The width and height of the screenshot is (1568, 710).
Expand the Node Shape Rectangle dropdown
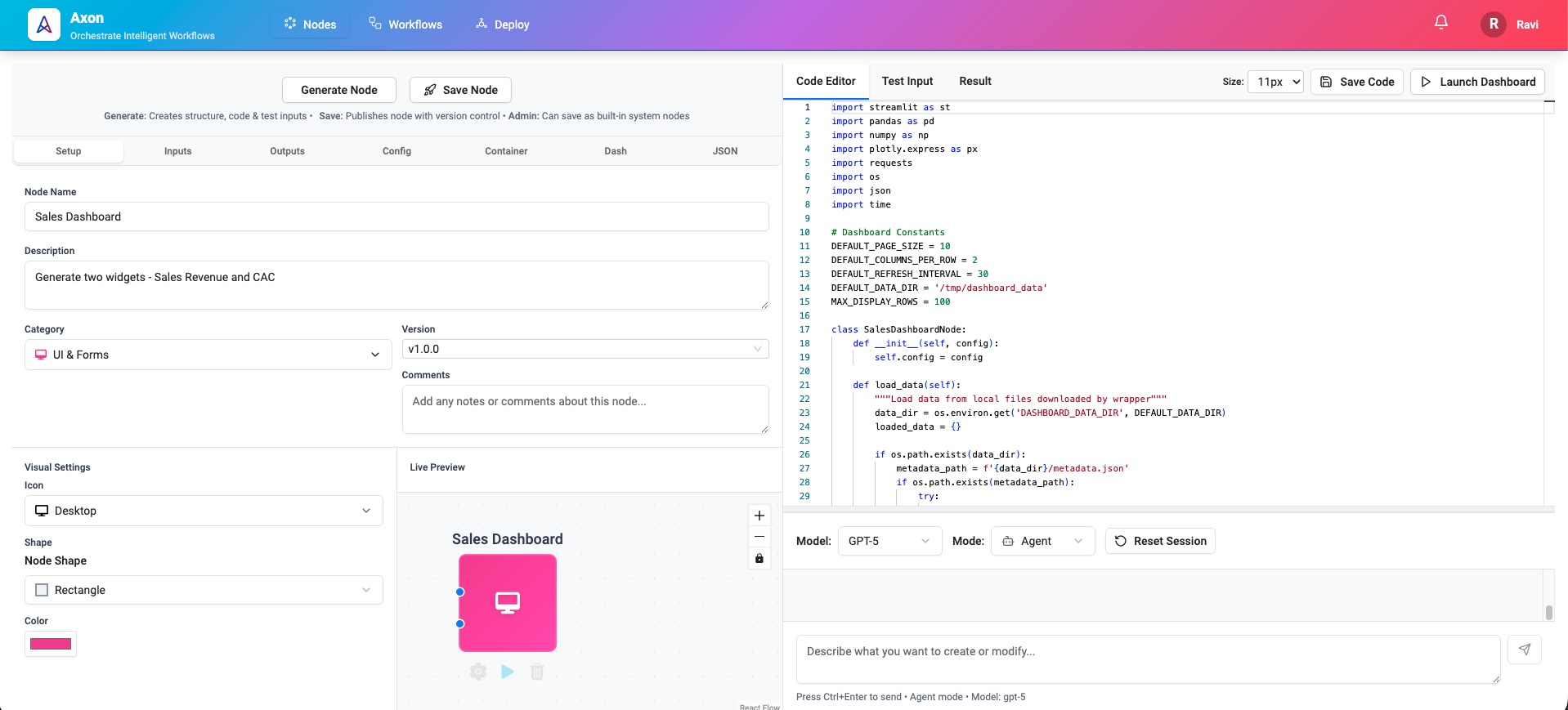tap(204, 590)
